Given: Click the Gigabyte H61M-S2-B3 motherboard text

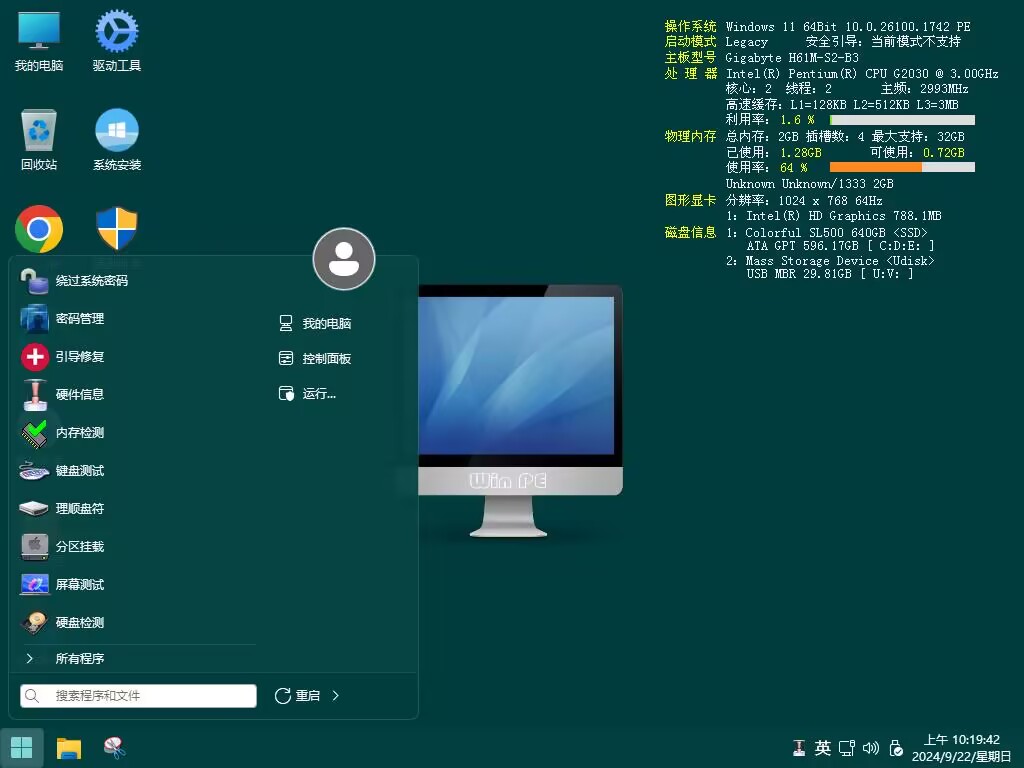Looking at the screenshot, I should (x=792, y=57).
